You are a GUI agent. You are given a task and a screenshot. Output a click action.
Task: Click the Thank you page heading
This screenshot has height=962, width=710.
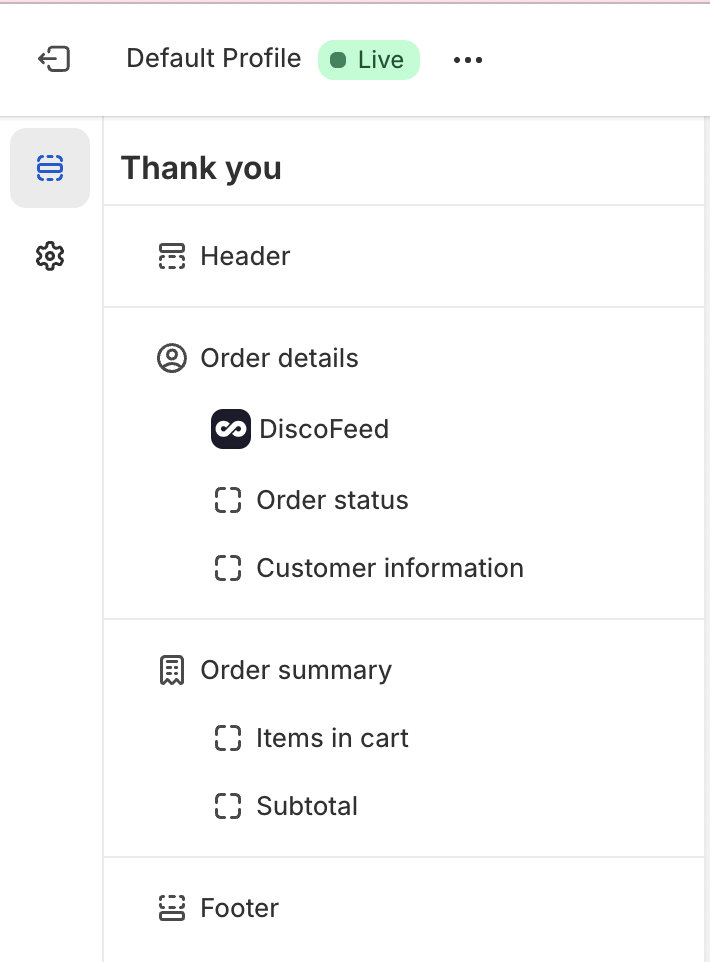201,168
